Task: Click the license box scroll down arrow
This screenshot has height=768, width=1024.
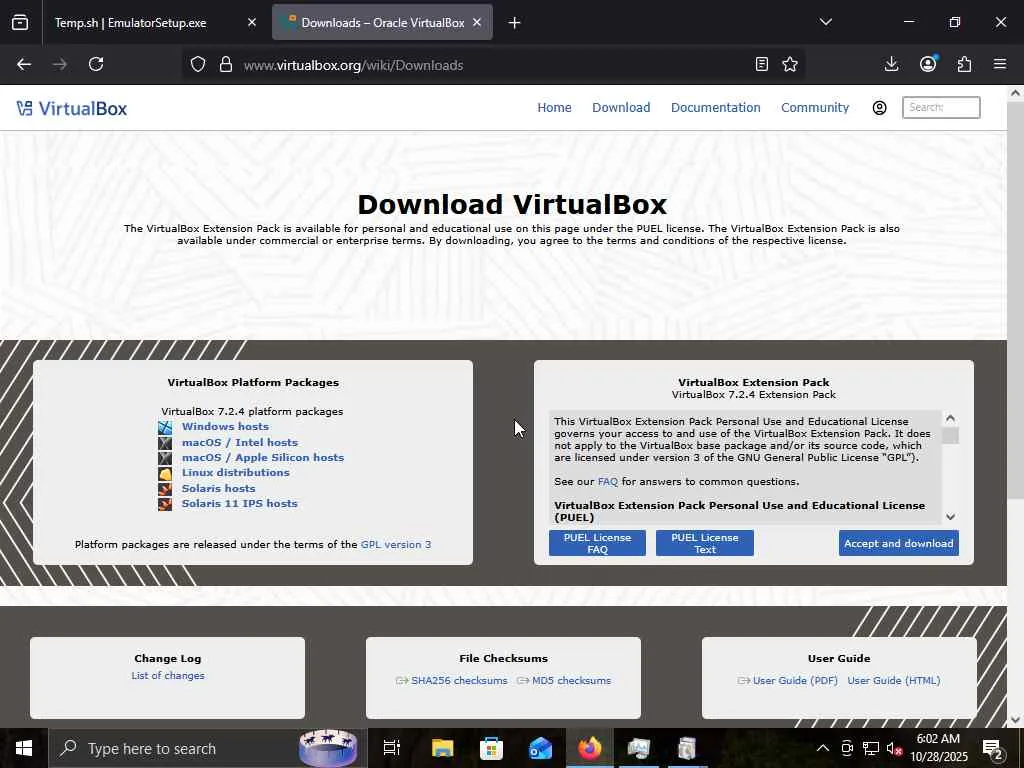Action: 951,517
